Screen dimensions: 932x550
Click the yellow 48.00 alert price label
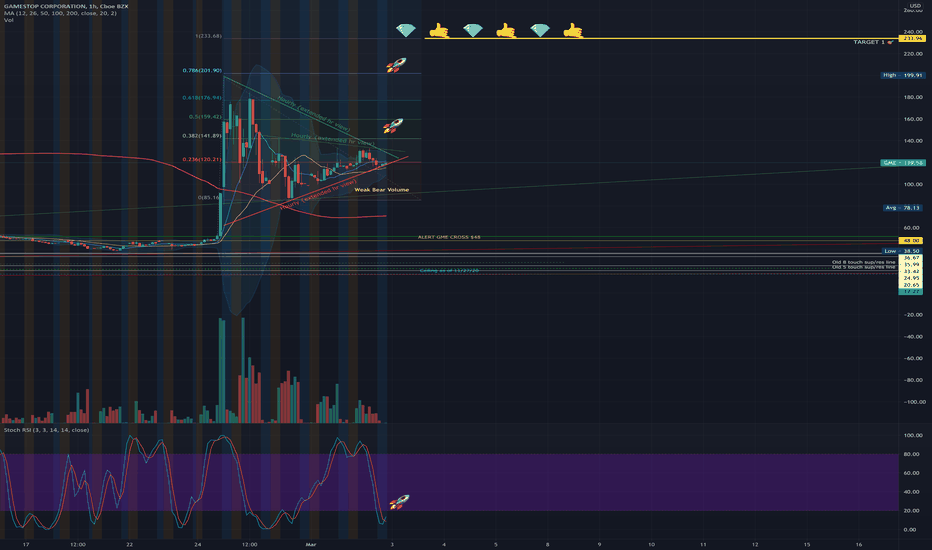[x=911, y=240]
